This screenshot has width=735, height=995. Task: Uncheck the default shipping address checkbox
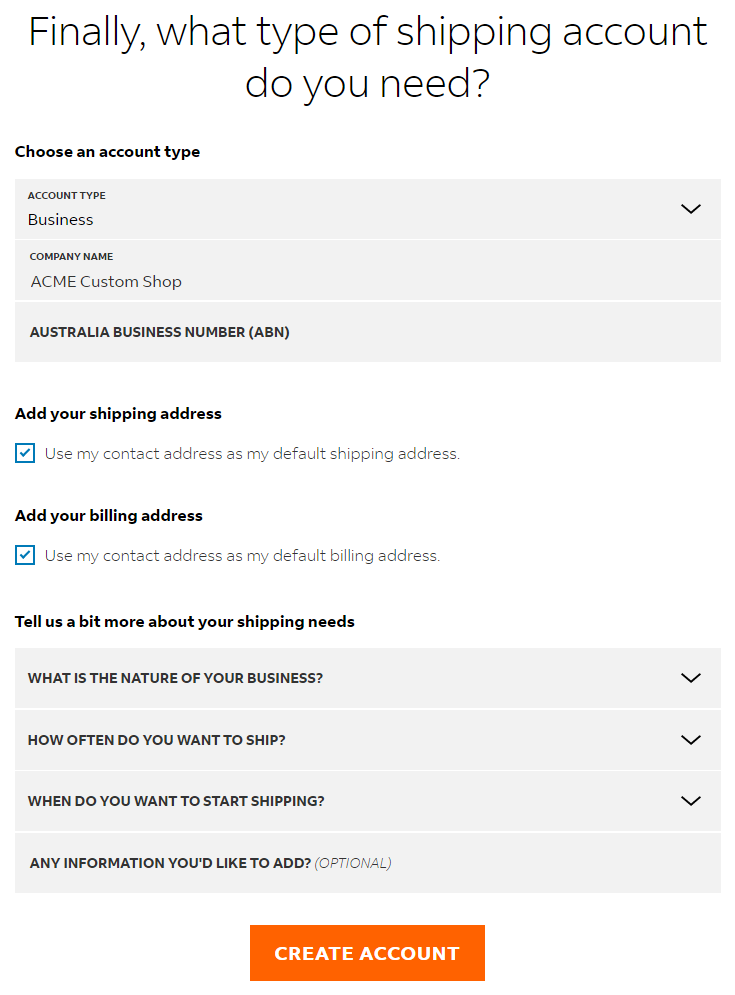24,453
